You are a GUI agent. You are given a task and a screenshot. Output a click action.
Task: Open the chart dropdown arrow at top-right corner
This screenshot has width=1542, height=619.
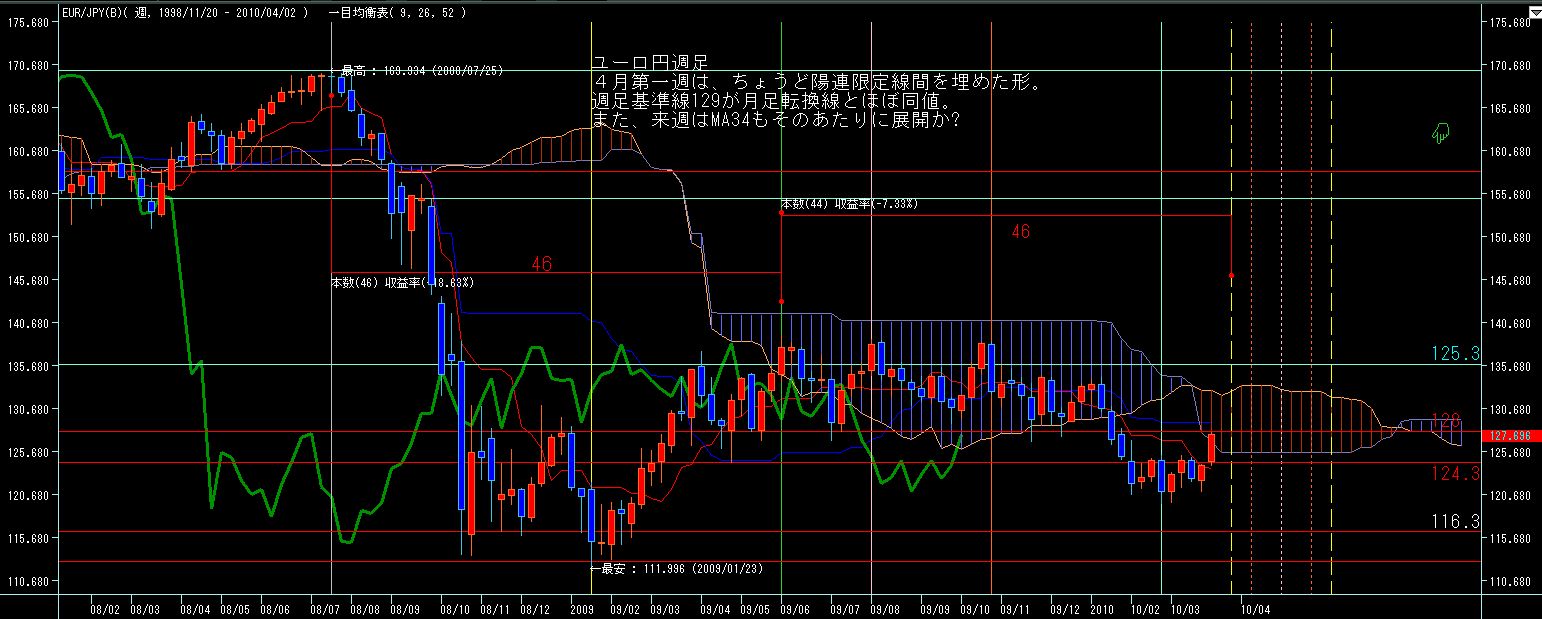(x=1535, y=12)
